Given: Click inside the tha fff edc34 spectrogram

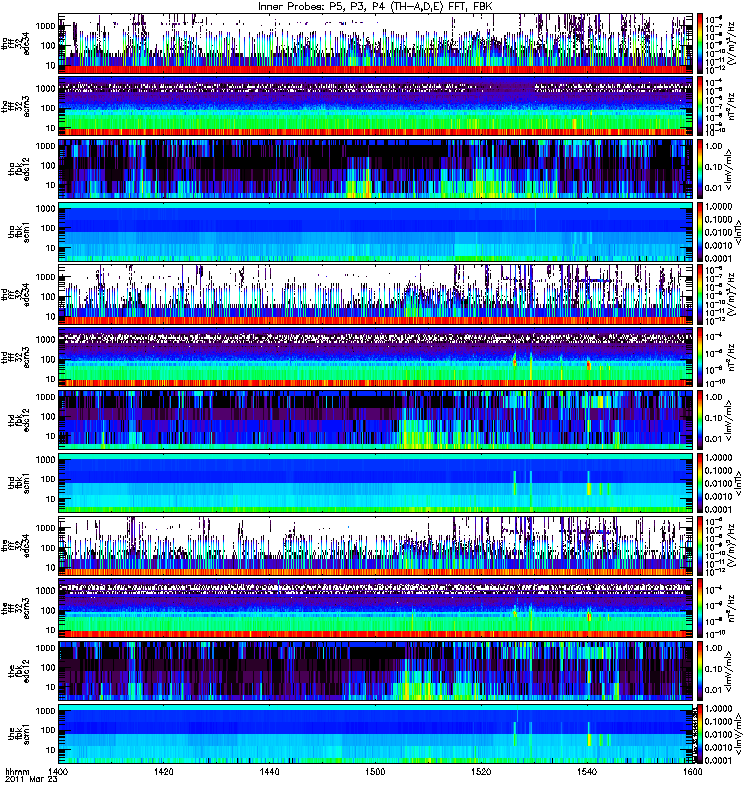Looking at the screenshot, I should click(376, 44).
